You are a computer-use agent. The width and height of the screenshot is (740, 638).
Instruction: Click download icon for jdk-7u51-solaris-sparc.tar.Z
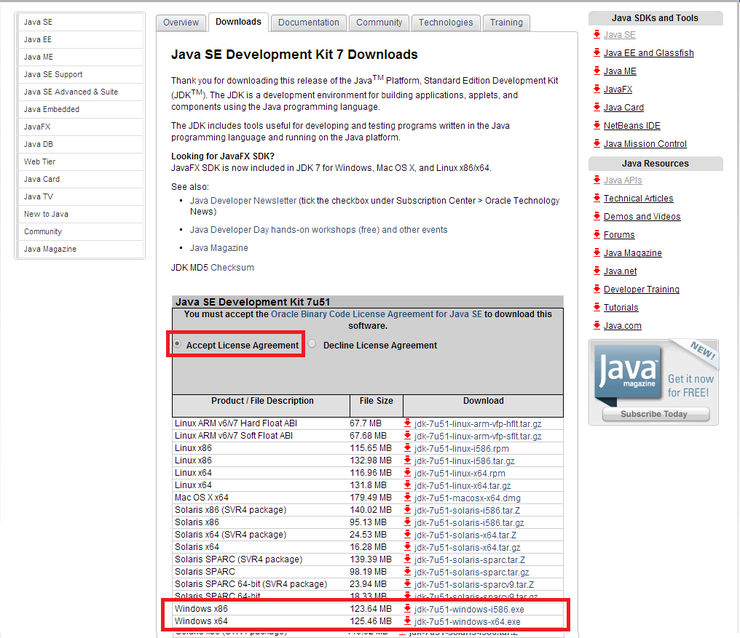407,559
